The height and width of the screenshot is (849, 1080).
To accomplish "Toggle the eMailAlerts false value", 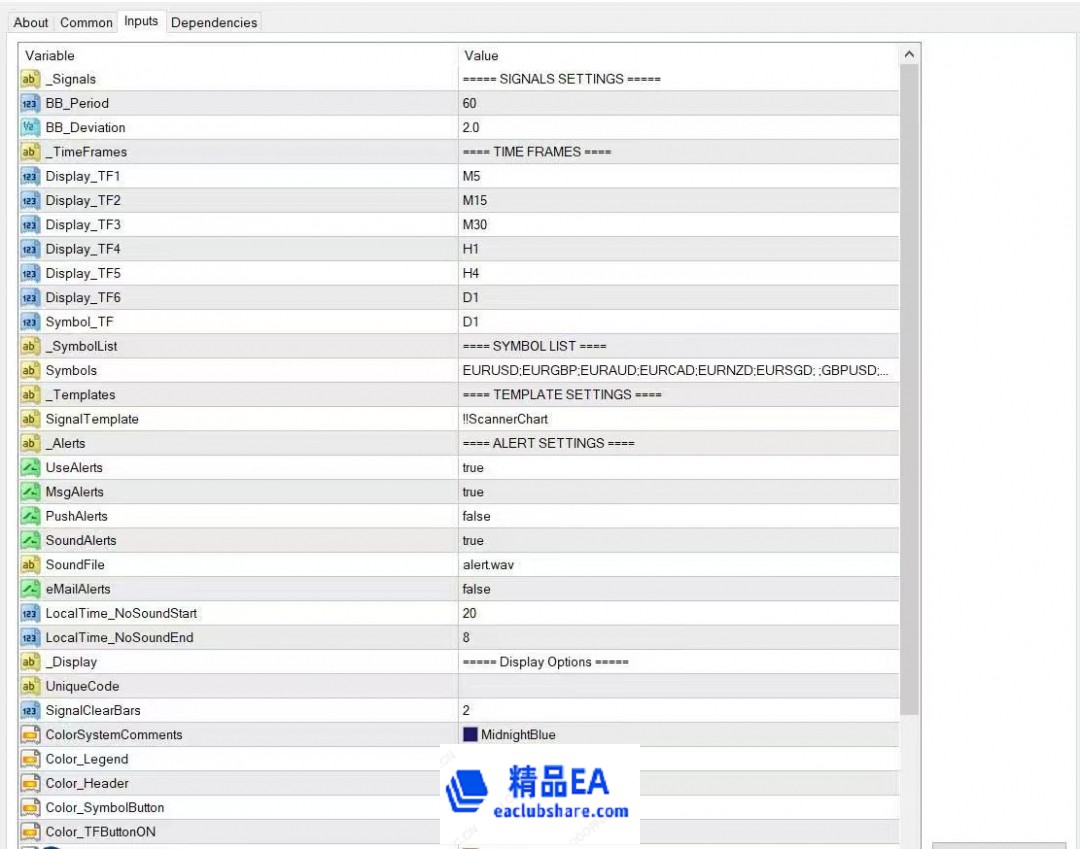I will pyautogui.click(x=476, y=589).
